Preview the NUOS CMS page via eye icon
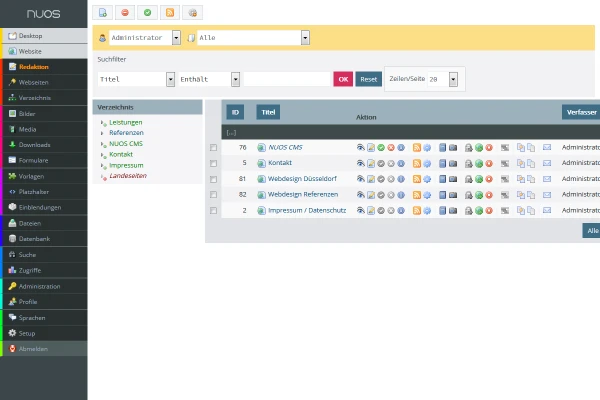Image resolution: width=600 pixels, height=400 pixels. (360, 147)
